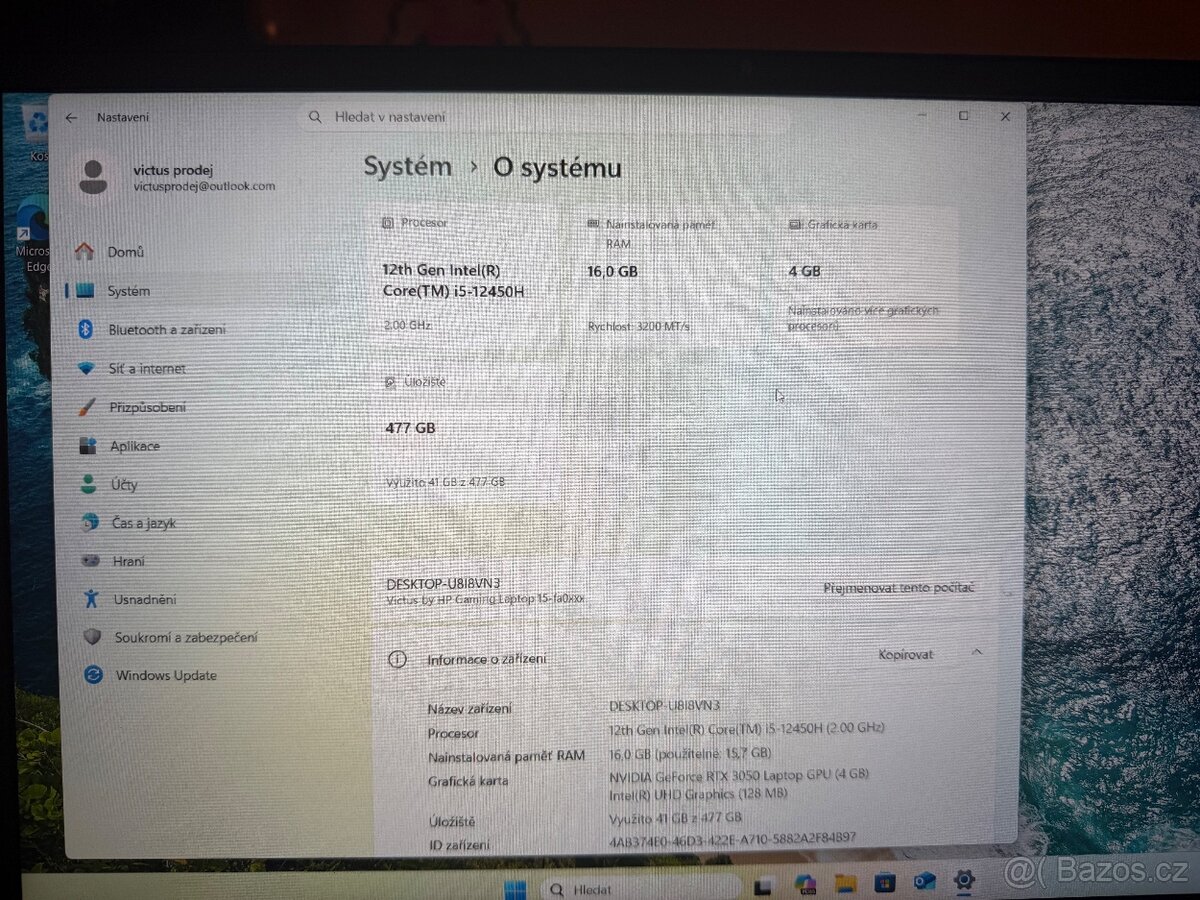Image resolution: width=1200 pixels, height=900 pixels.
Task: Click the 16,0 GB RAM value
Action: pyautogui.click(x=613, y=271)
